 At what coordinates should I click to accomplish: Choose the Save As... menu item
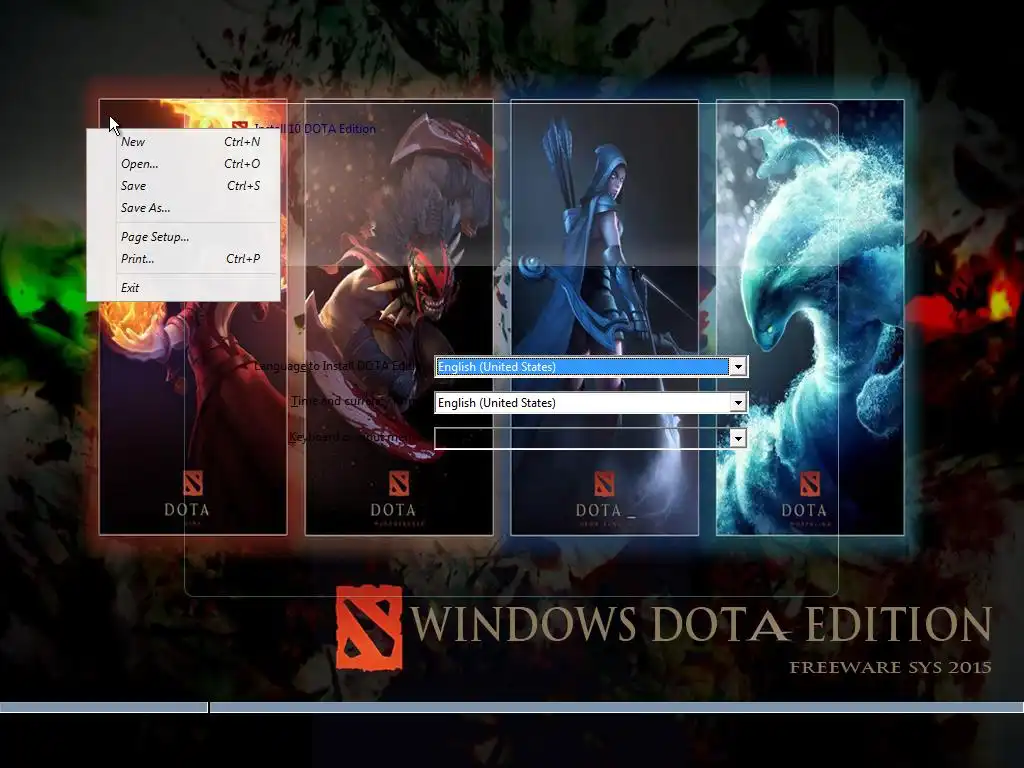pyautogui.click(x=184, y=208)
